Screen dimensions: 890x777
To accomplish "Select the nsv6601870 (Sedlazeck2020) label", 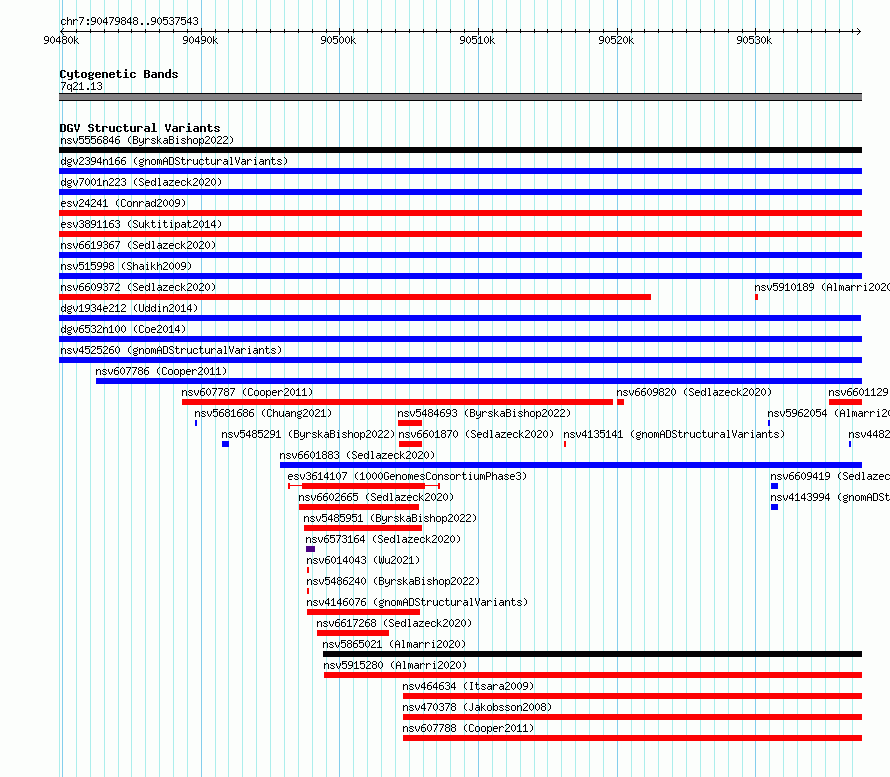I will [x=476, y=434].
